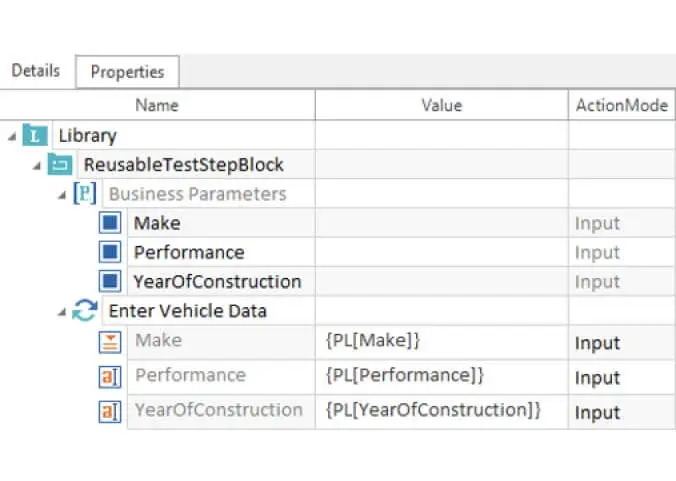Screen dimensions: 676x481
Task: Click the Business Parameters [P] icon
Action: point(85,194)
